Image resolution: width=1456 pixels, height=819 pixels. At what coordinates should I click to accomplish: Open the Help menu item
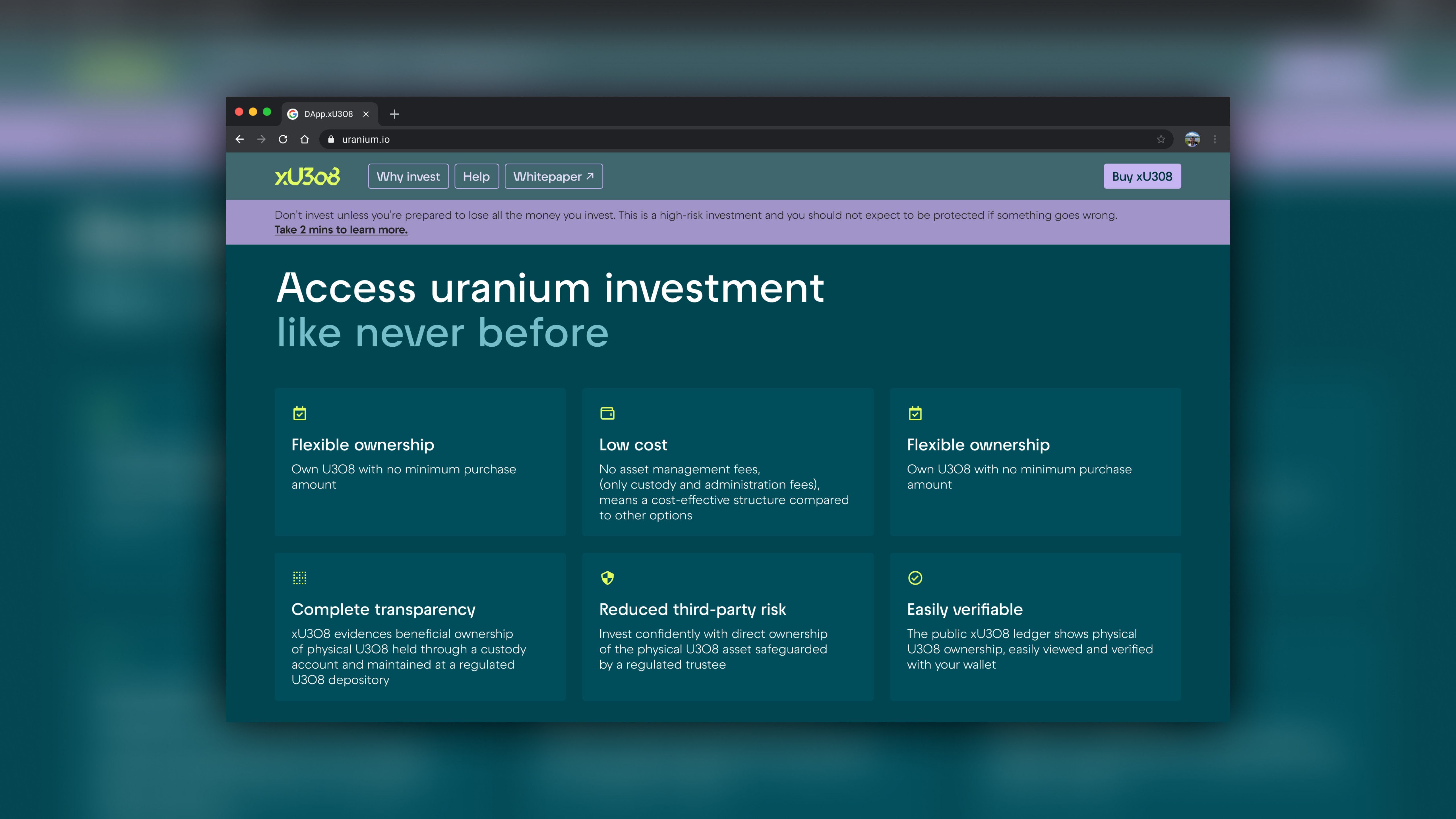pos(477,176)
